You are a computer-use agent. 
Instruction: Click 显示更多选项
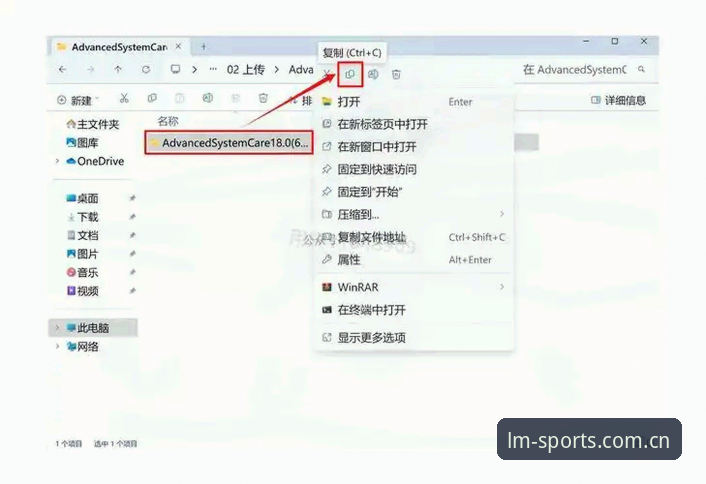coord(413,337)
